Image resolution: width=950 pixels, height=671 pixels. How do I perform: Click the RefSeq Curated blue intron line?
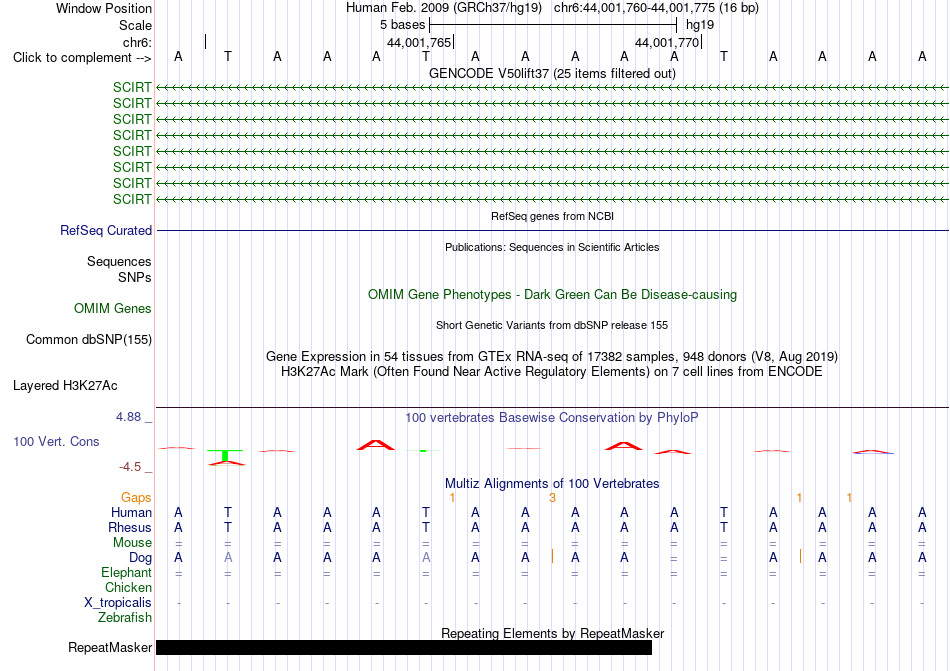tap(552, 231)
